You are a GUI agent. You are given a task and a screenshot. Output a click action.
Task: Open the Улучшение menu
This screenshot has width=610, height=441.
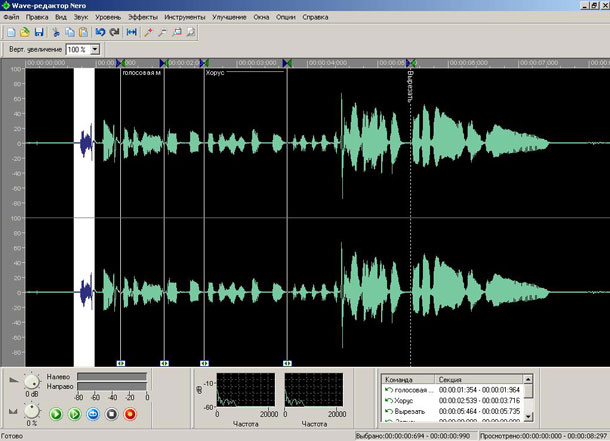229,17
